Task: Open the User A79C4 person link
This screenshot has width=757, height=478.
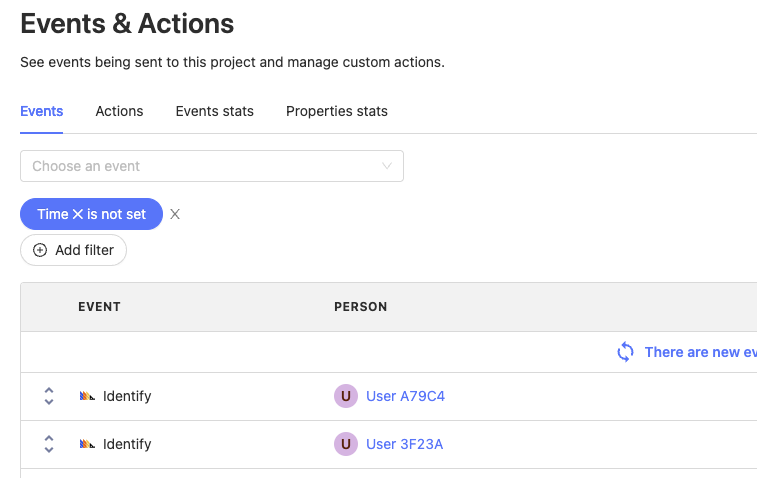Action: point(405,396)
